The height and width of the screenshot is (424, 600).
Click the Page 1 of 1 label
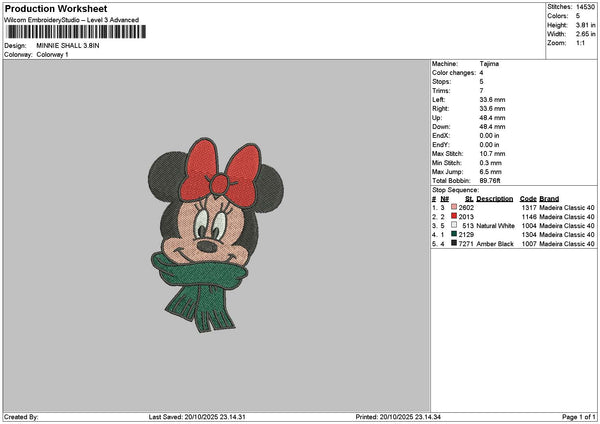[x=579, y=417]
